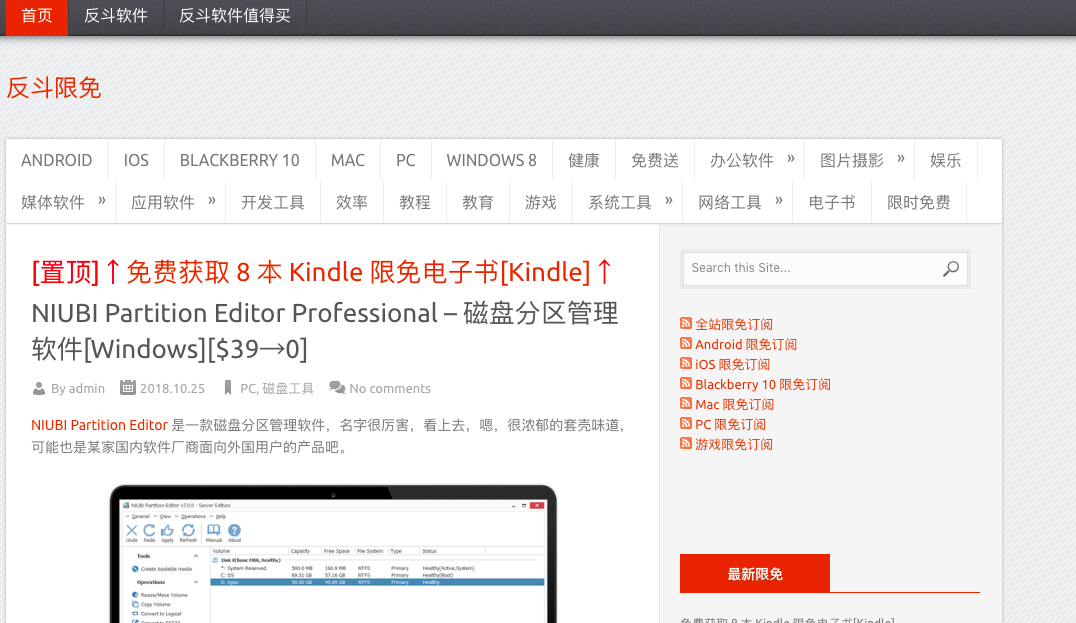Open the 开发工具 category
The height and width of the screenshot is (623, 1076).
pos(272,202)
